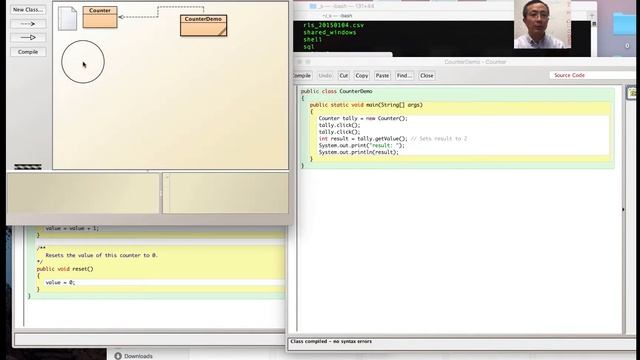Click the 'System.out.print("result: ");' line
The width and height of the screenshot is (640, 360).
point(361,145)
